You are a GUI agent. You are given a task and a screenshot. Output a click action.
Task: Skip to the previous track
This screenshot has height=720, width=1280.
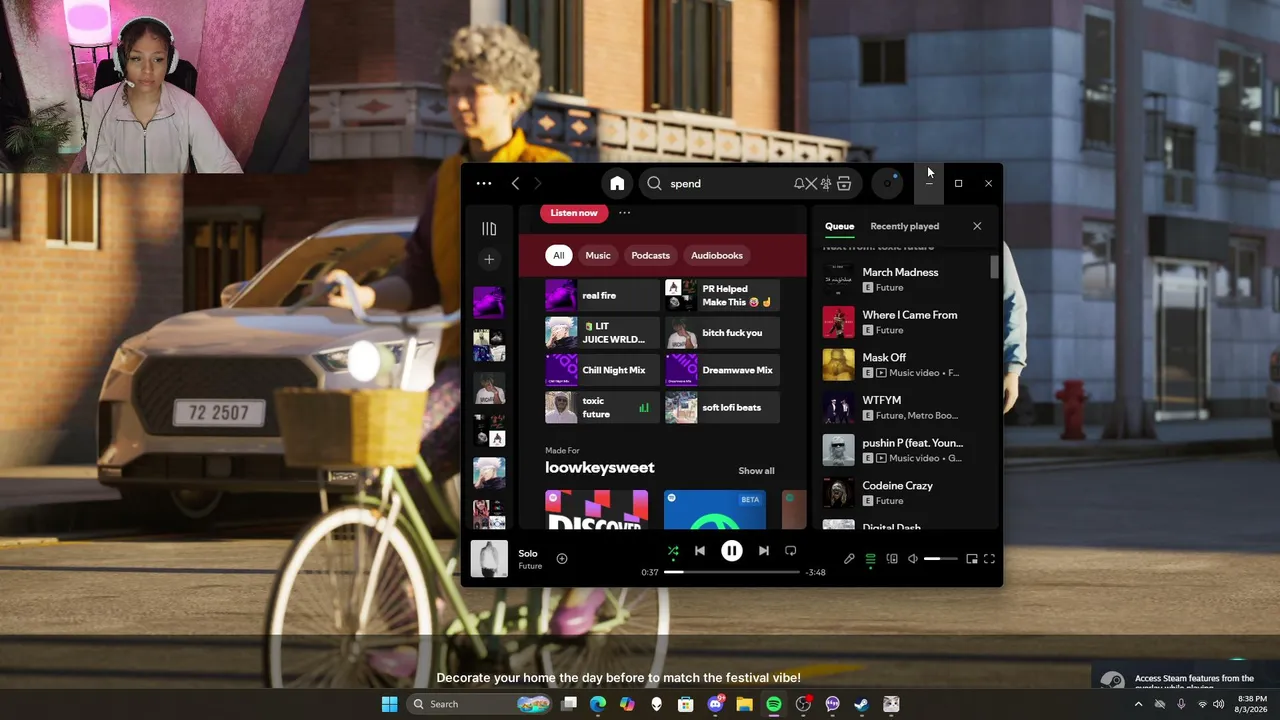point(700,551)
